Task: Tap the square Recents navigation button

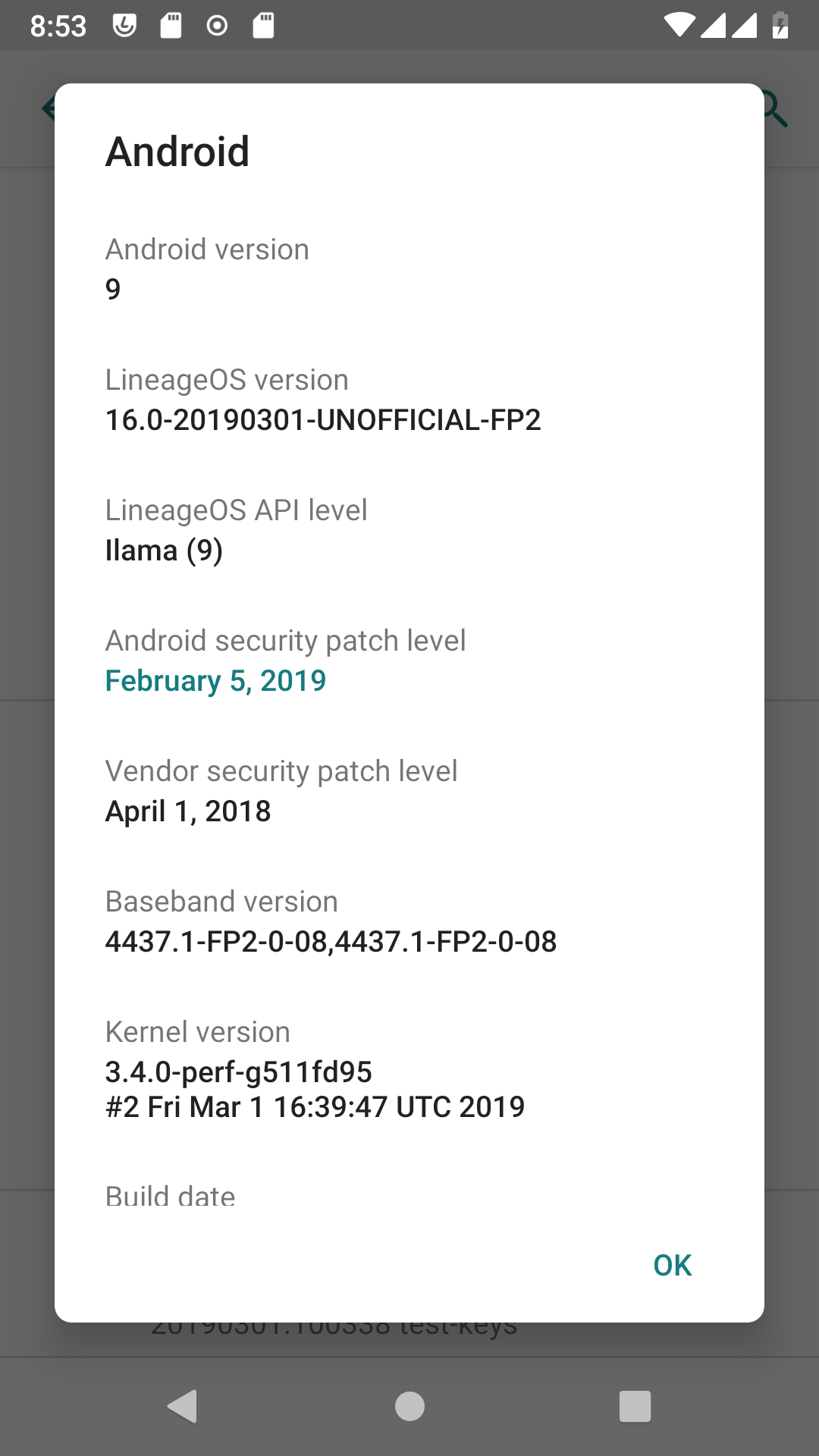Action: point(635,1407)
